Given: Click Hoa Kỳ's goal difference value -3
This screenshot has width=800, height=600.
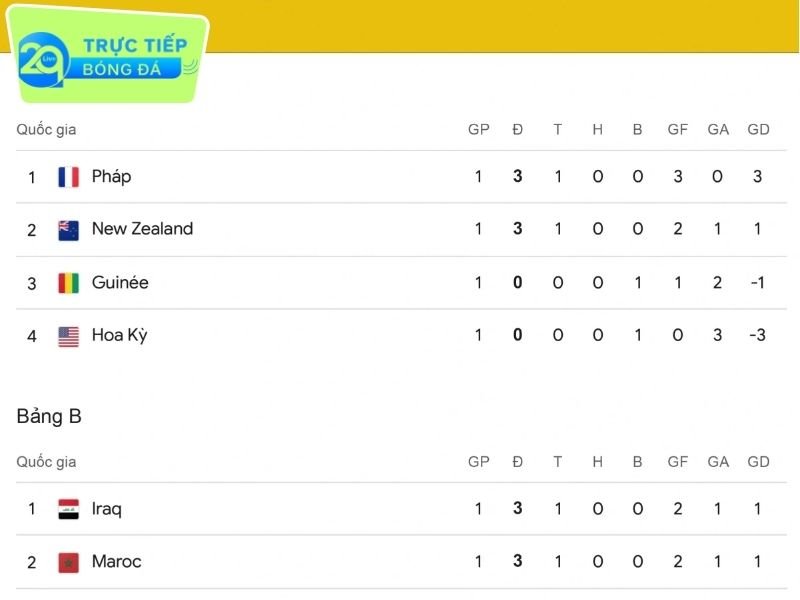Looking at the screenshot, I should click(757, 336).
